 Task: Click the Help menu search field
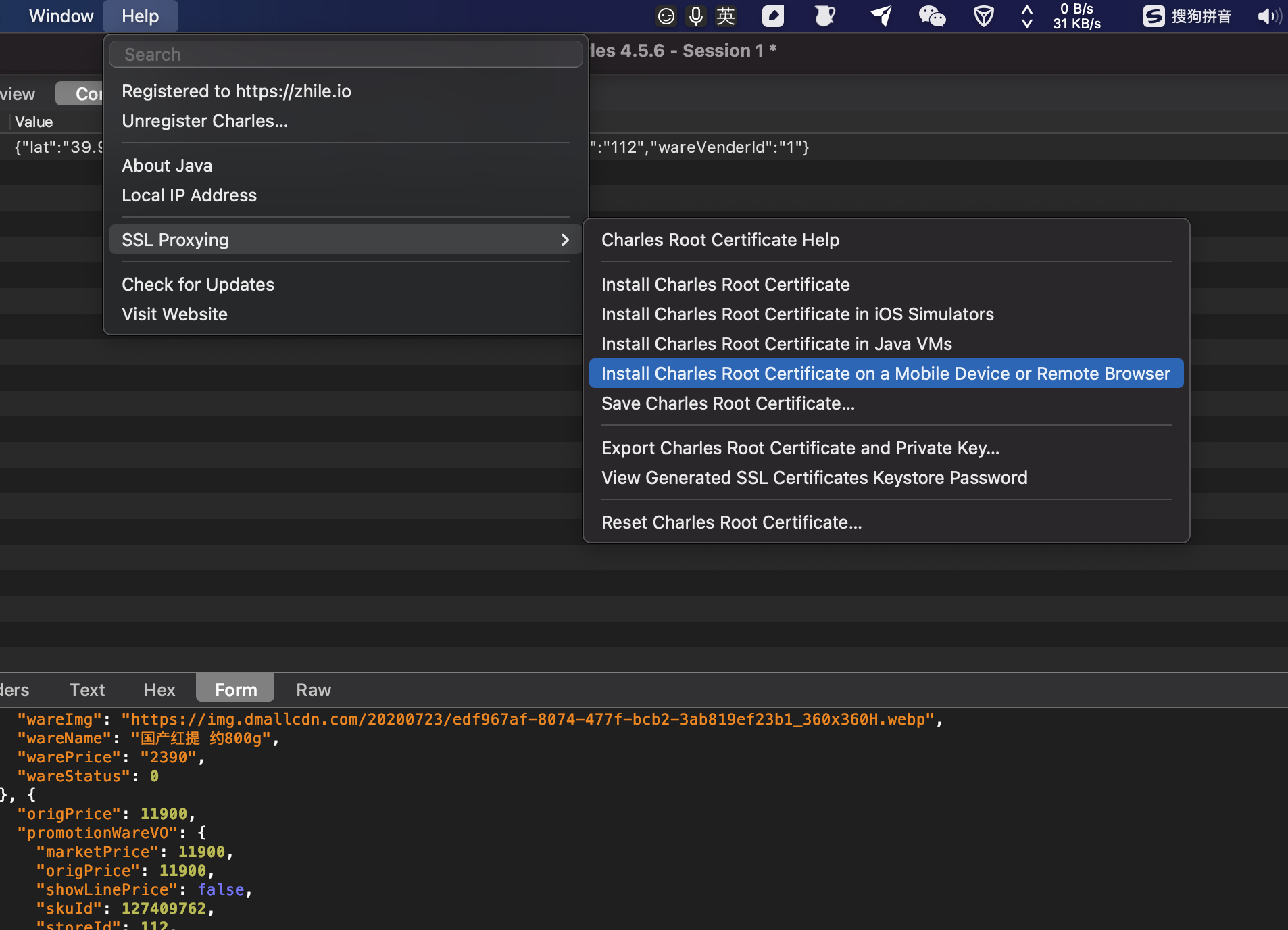point(345,55)
